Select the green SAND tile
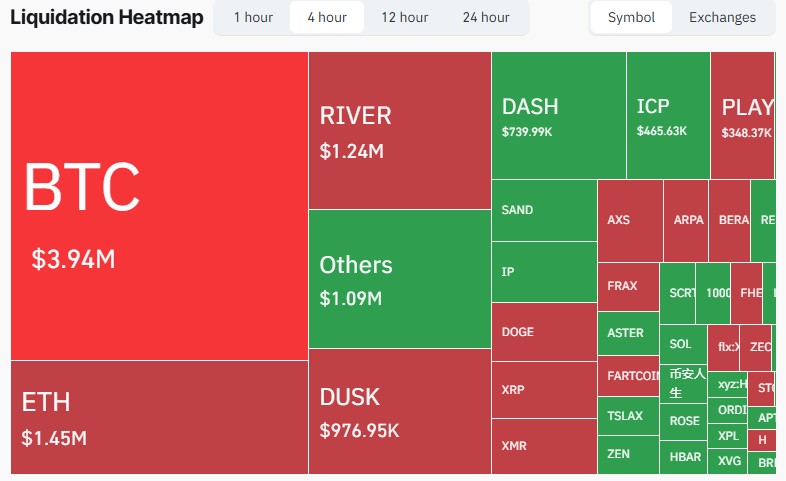Screen dimensions: 786x481 pos(543,211)
